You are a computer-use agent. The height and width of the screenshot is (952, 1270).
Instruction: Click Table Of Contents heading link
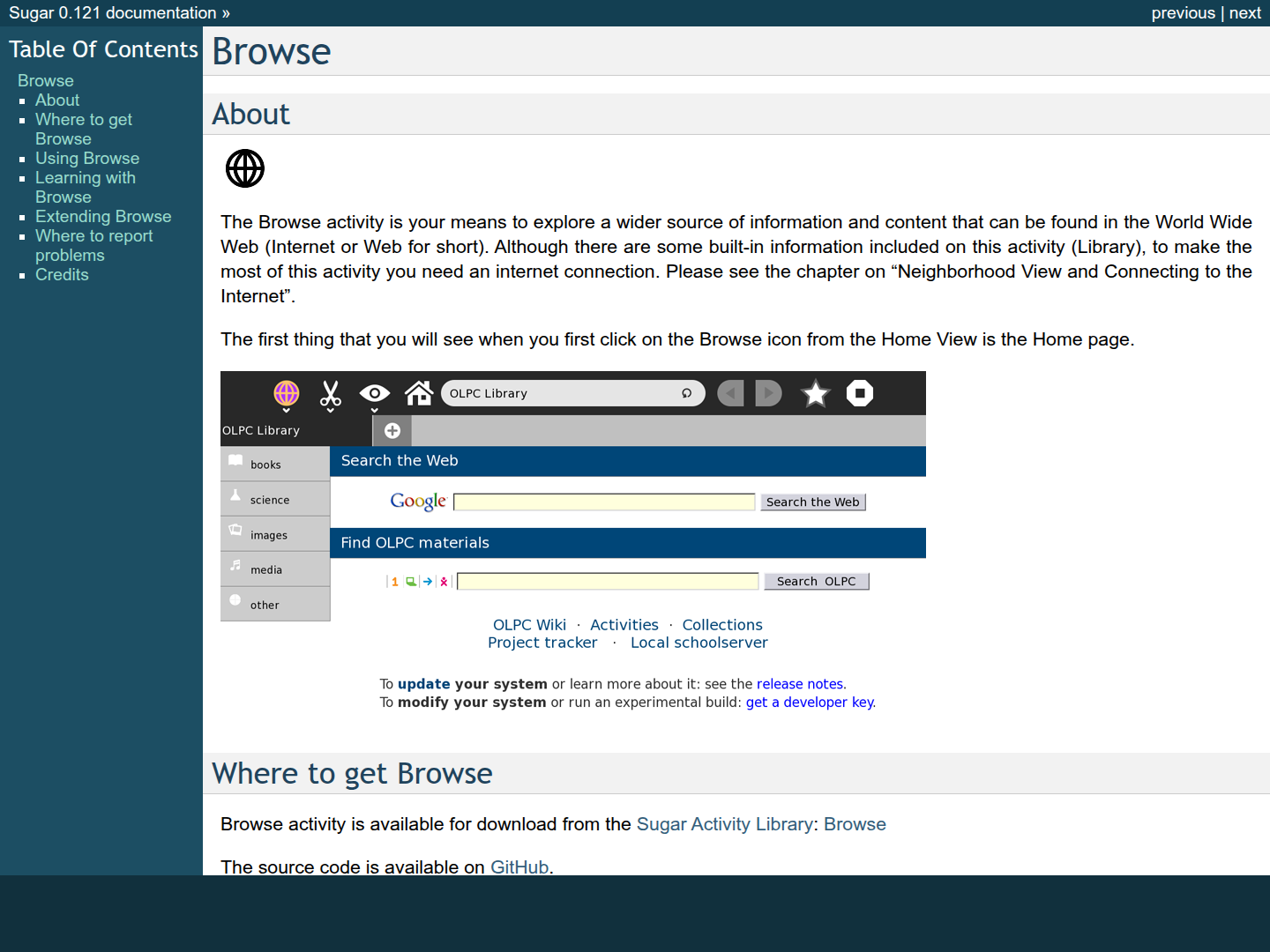pyautogui.click(x=103, y=49)
